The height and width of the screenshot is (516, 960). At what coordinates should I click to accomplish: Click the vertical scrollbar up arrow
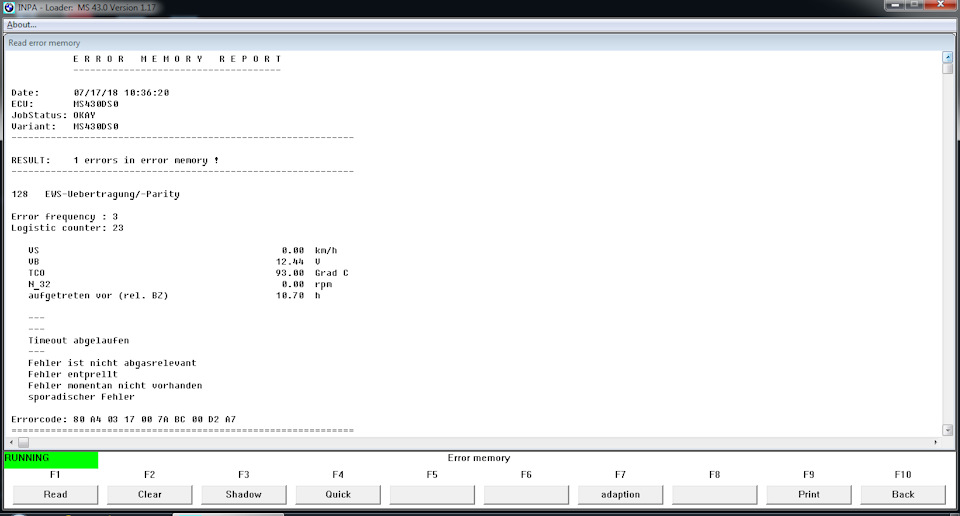(x=947, y=57)
